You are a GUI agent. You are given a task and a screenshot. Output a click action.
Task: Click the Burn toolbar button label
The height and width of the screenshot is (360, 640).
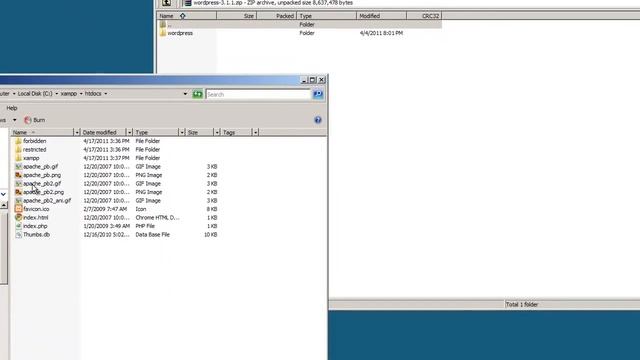pyautogui.click(x=39, y=120)
